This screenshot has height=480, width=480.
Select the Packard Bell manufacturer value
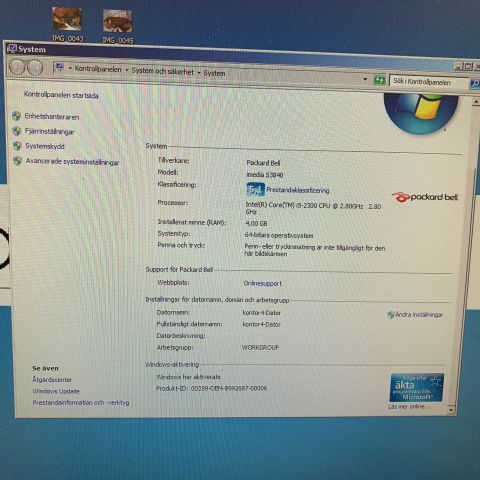coord(263,163)
